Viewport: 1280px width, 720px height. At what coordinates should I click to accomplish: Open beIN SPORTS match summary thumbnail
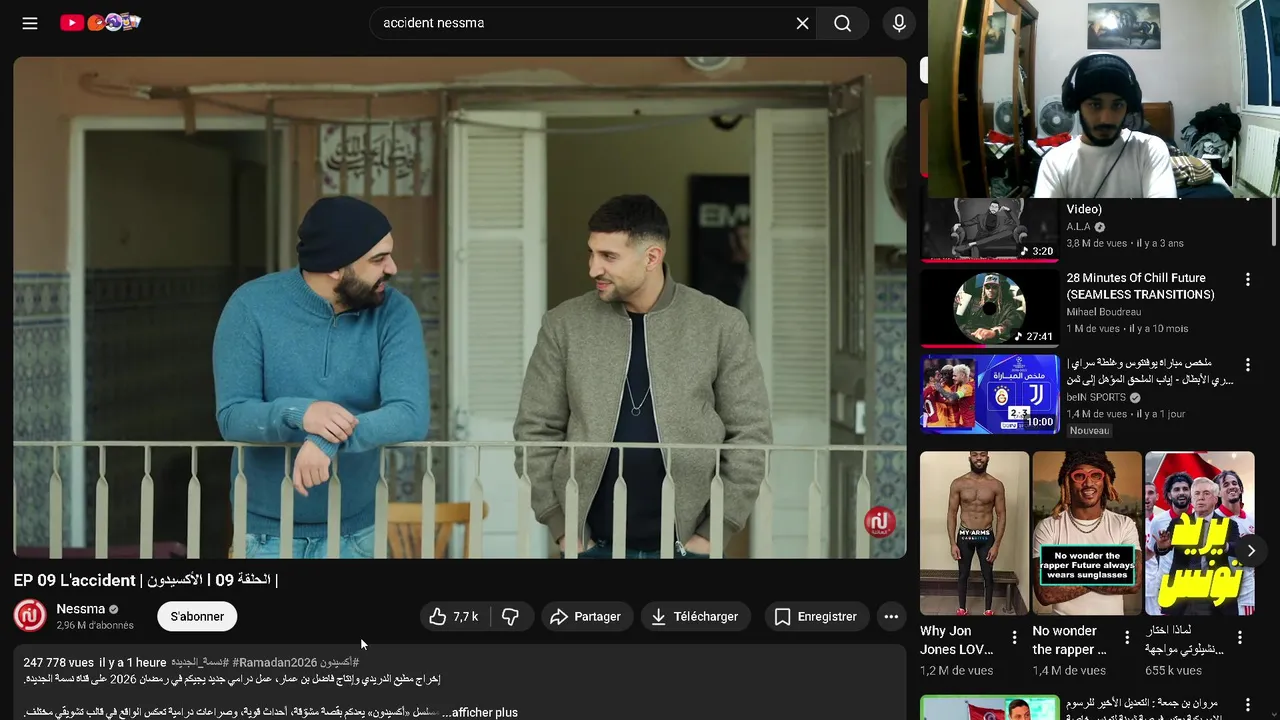tap(989, 394)
